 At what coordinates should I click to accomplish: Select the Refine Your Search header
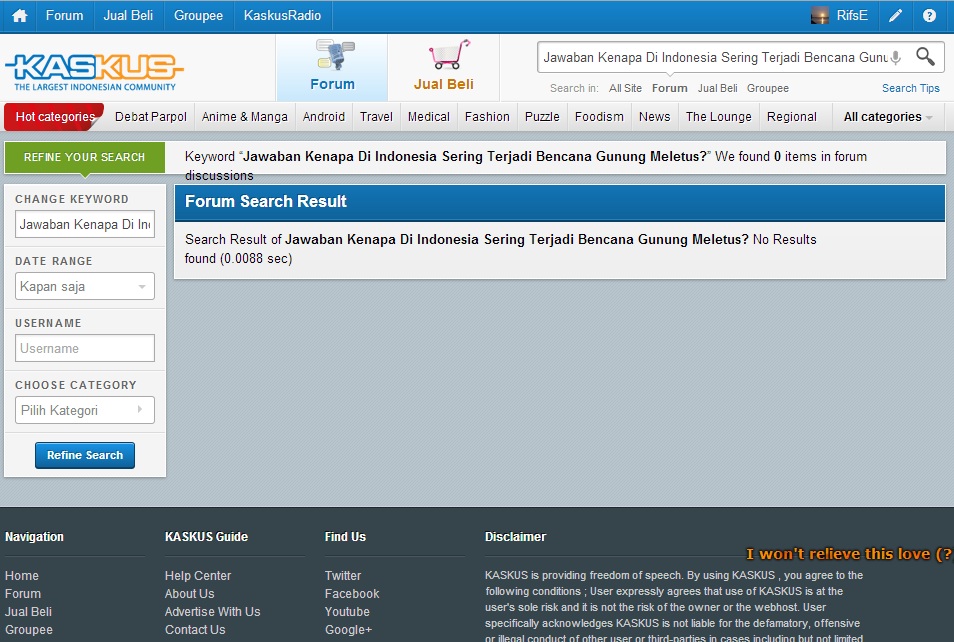pos(85,158)
